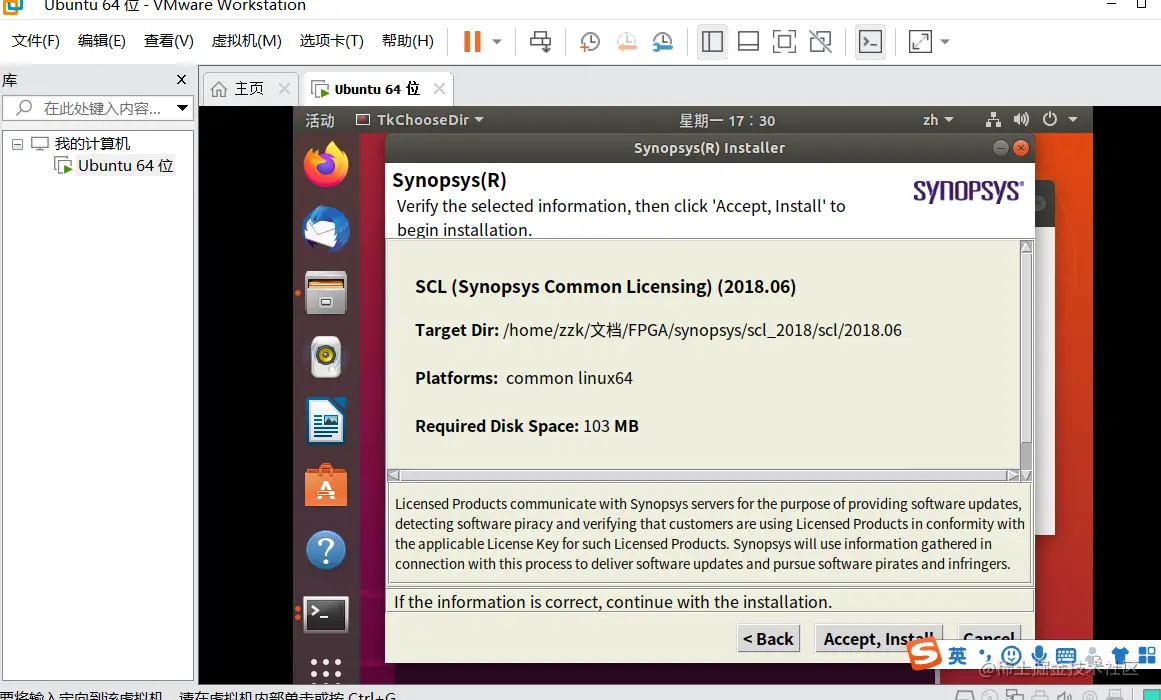Click the < Back button

pyautogui.click(x=769, y=639)
